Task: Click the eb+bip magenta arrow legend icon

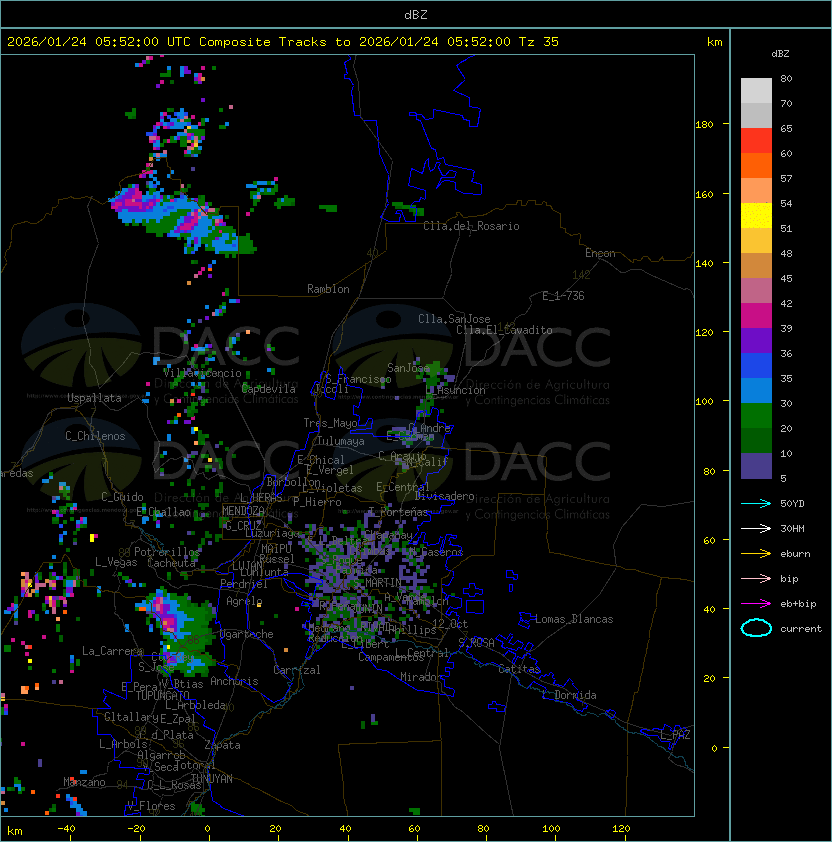Action: click(x=756, y=604)
